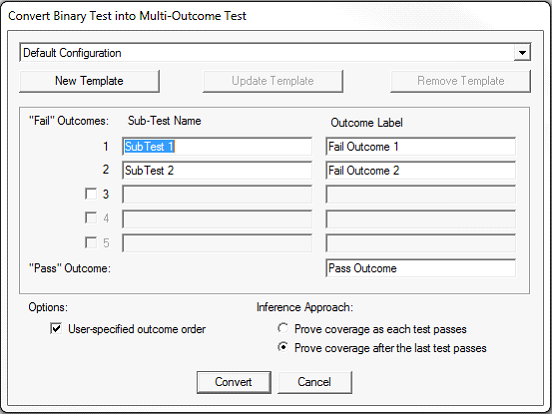Image resolution: width=553 pixels, height=415 pixels.
Task: Click the Update Template button
Action: point(273,81)
